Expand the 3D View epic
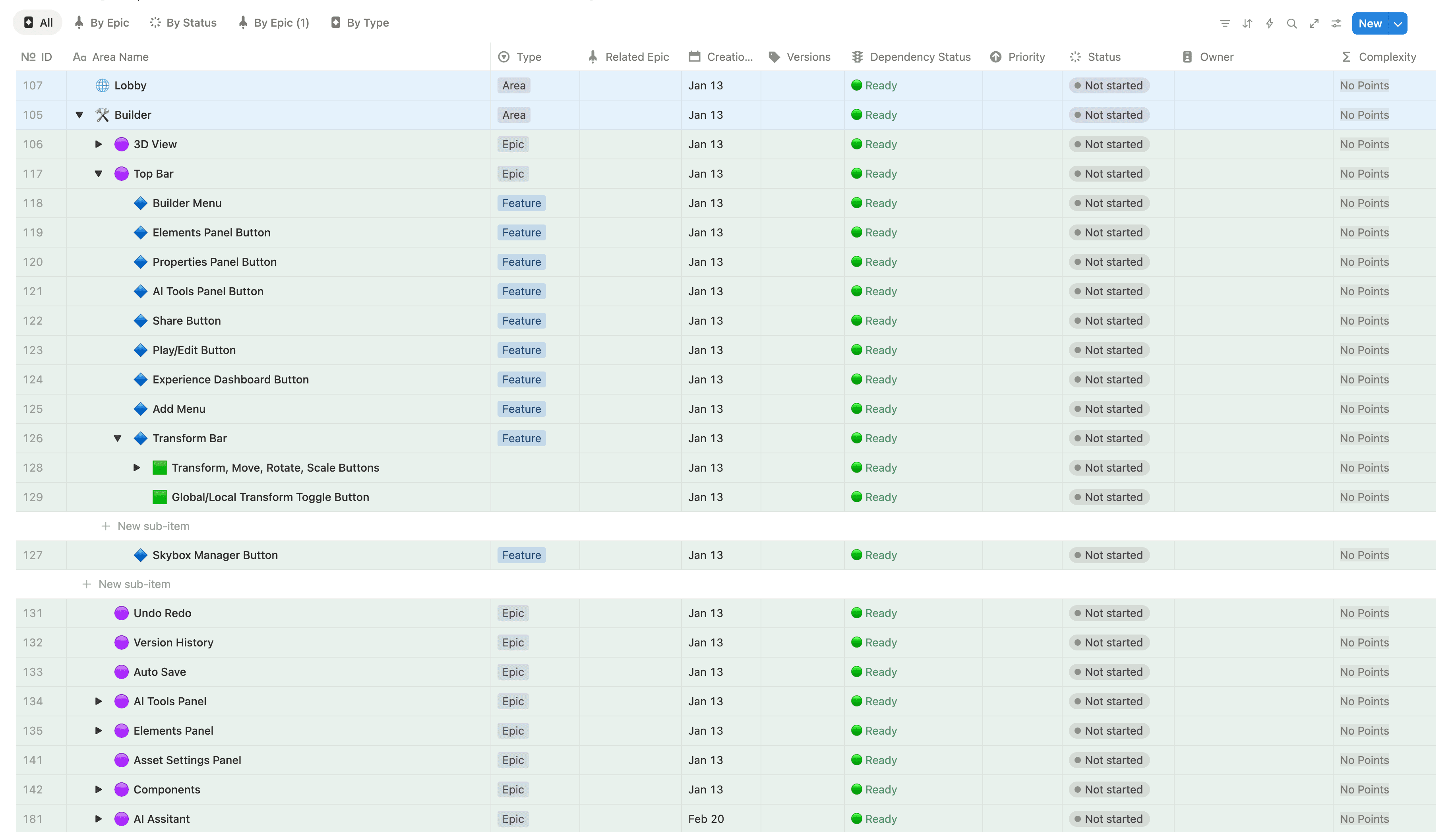Screen dimensions: 1456x832 [98, 144]
